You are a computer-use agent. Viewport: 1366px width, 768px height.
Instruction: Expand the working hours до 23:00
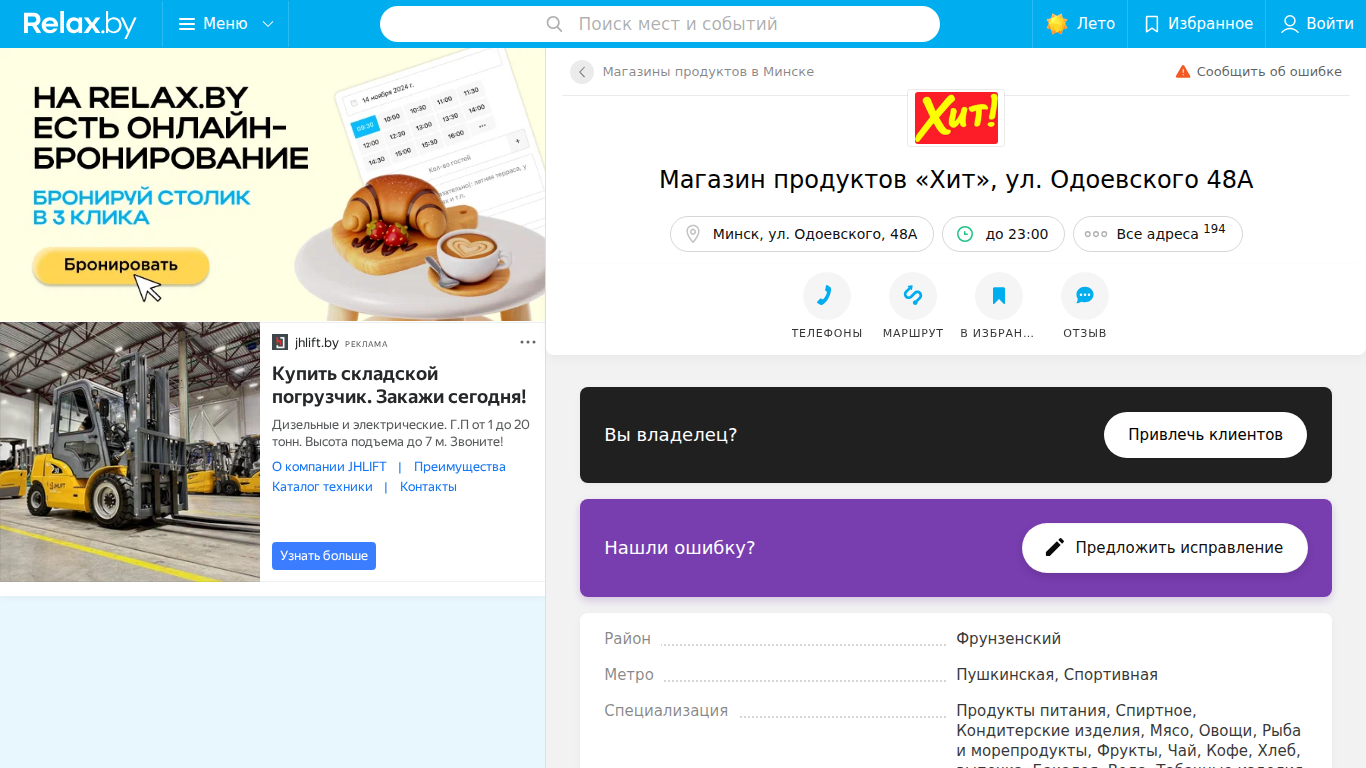tap(1003, 234)
